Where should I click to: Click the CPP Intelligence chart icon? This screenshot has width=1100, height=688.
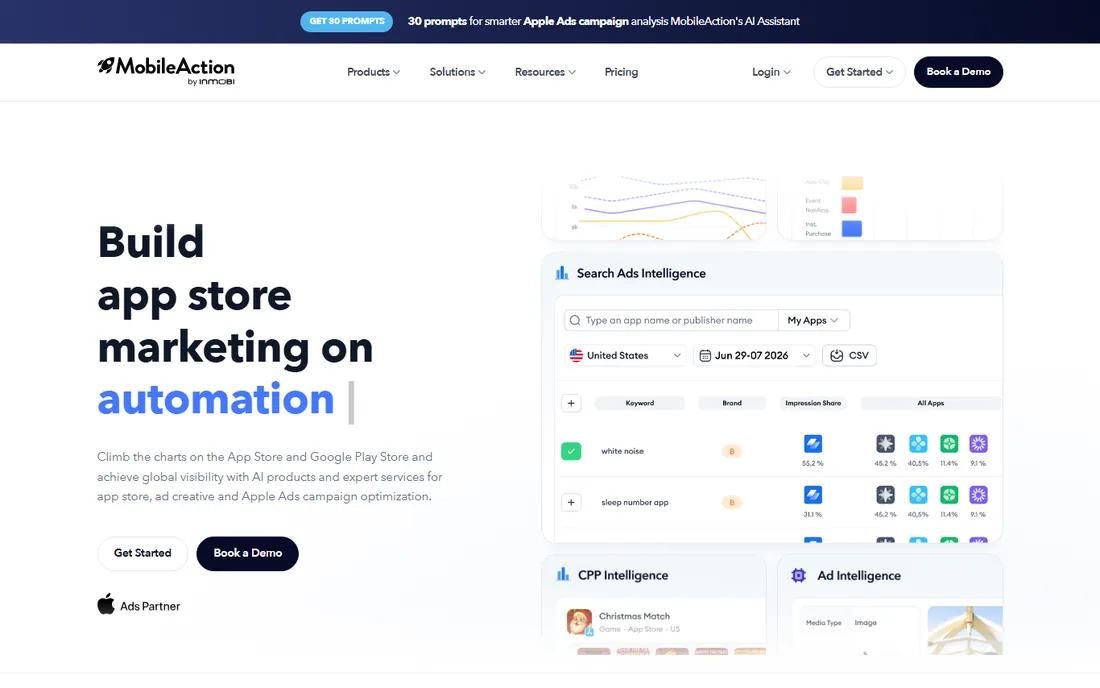coord(563,574)
